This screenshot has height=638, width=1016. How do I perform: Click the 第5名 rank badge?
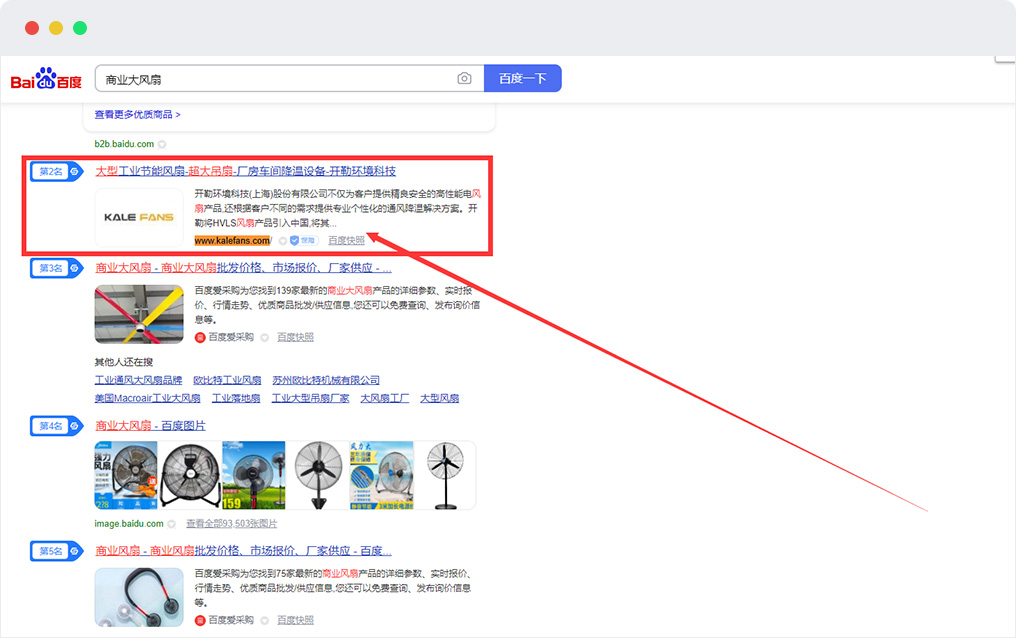pyautogui.click(x=56, y=551)
